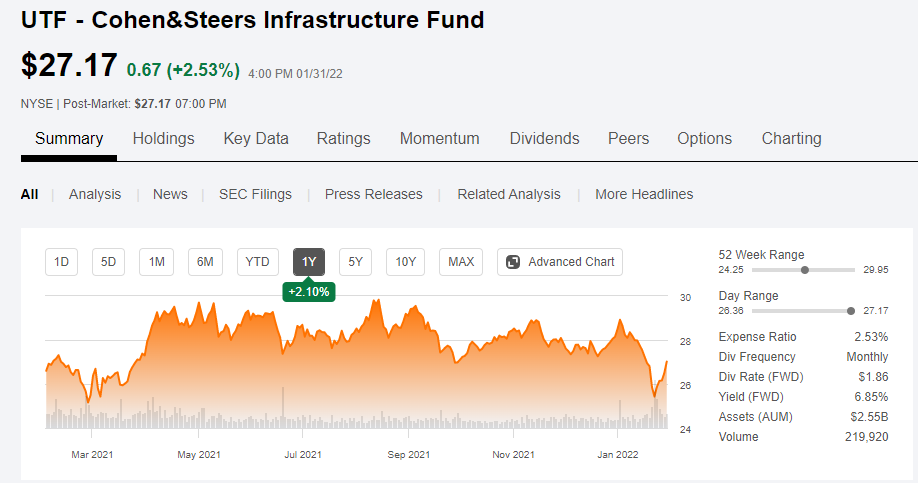Open More Headlines link
The height and width of the screenshot is (483, 918).
(644, 194)
